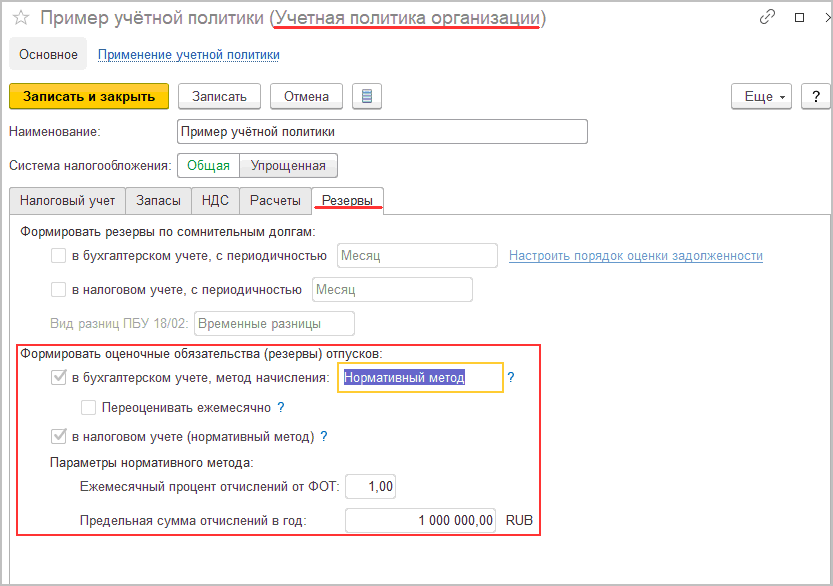The height and width of the screenshot is (586, 833).
Task: Select the Упрощенная taxation system
Action: tap(288, 165)
